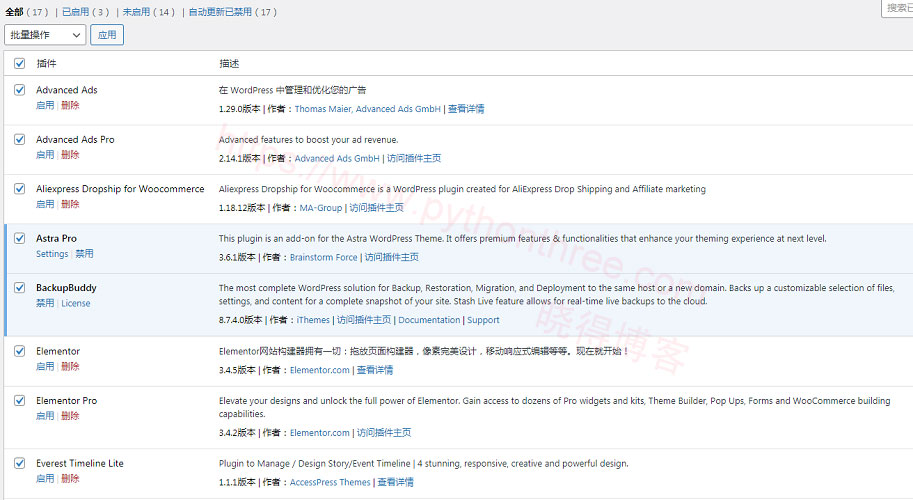
Task: Uncheck Aliexpress Dropship for Woocommerce checkbox
Action: point(20,189)
